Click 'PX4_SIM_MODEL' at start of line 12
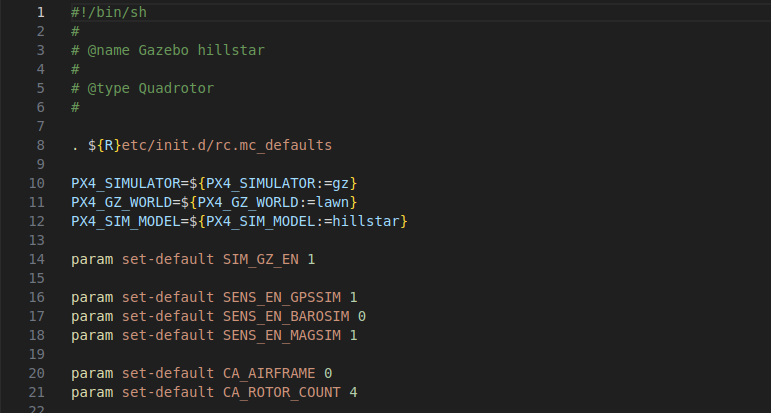Image resolution: width=771 pixels, height=413 pixels. 126,221
